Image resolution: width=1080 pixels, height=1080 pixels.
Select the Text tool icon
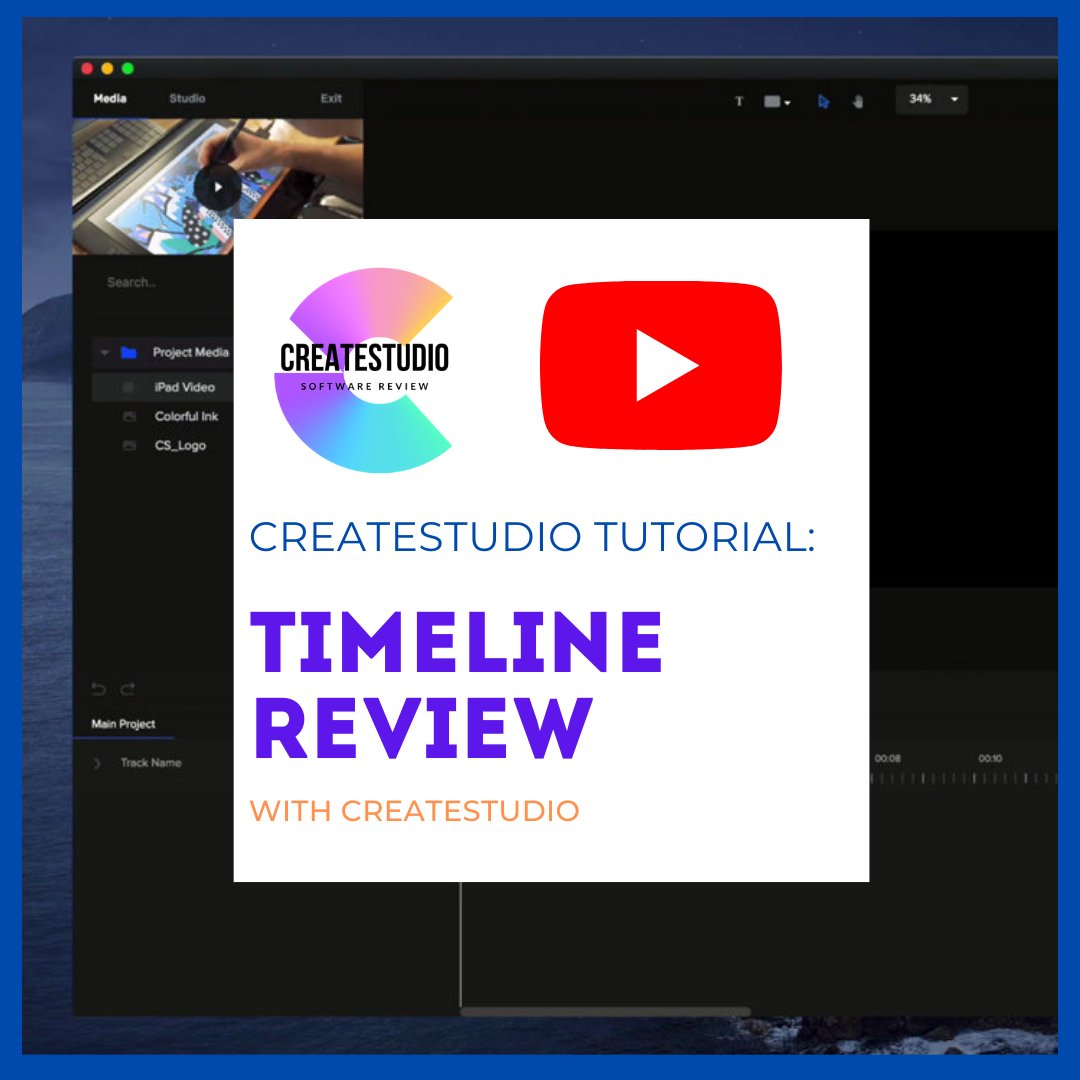(739, 101)
